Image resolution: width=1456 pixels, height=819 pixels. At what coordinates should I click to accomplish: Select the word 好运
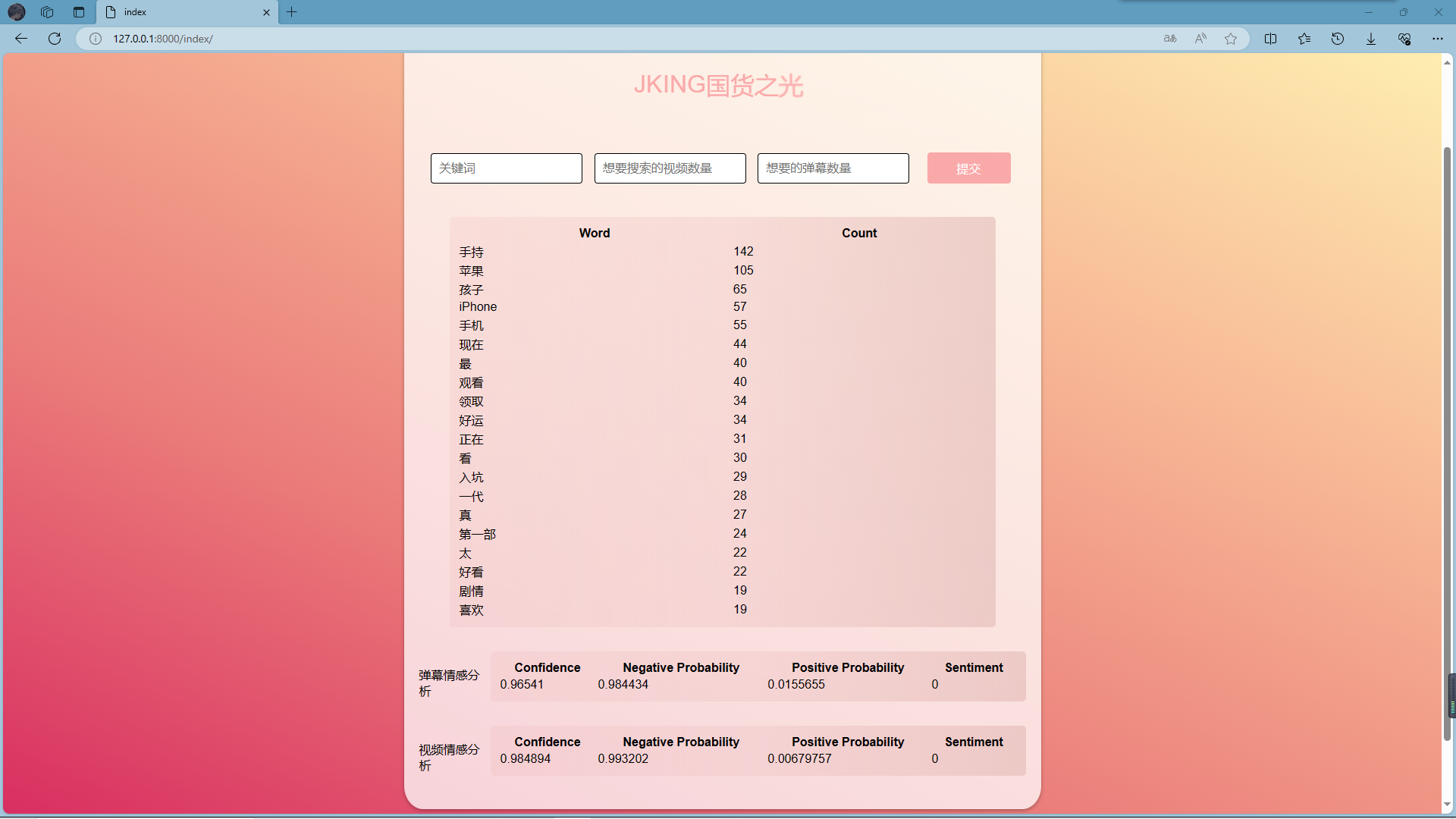[471, 421]
